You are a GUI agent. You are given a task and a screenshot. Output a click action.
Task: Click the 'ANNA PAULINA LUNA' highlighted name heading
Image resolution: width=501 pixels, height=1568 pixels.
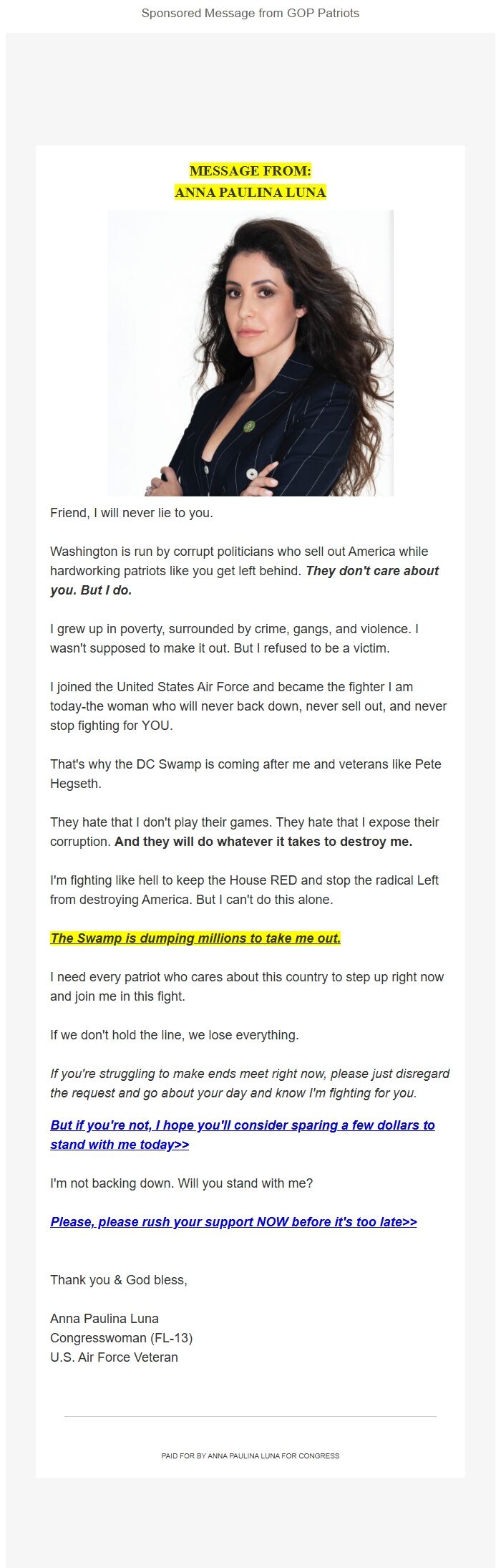pyautogui.click(x=250, y=192)
